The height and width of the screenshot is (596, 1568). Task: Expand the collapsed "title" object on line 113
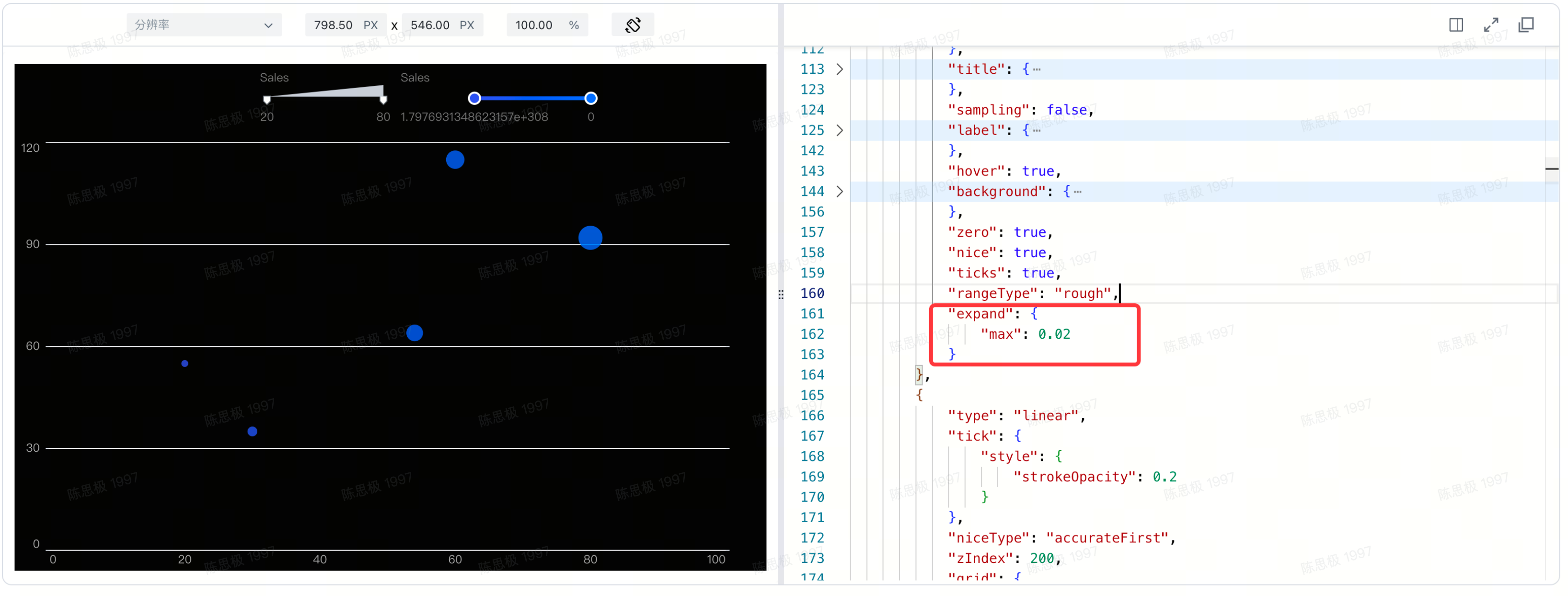tap(1037, 69)
